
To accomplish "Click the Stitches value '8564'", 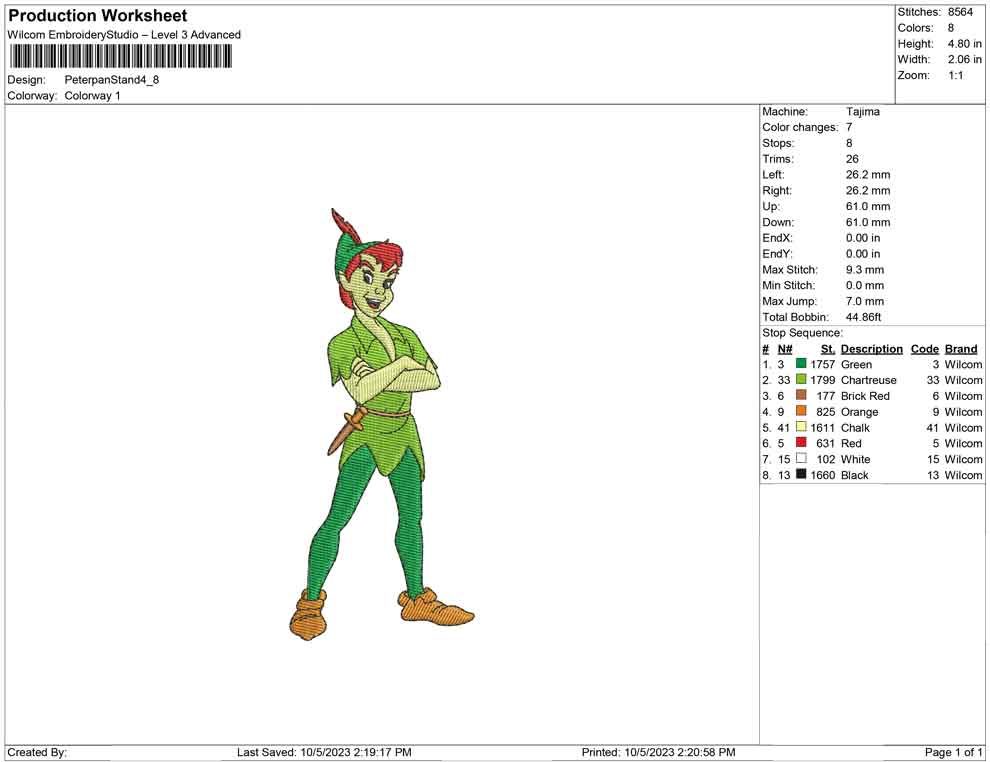I will [x=960, y=12].
